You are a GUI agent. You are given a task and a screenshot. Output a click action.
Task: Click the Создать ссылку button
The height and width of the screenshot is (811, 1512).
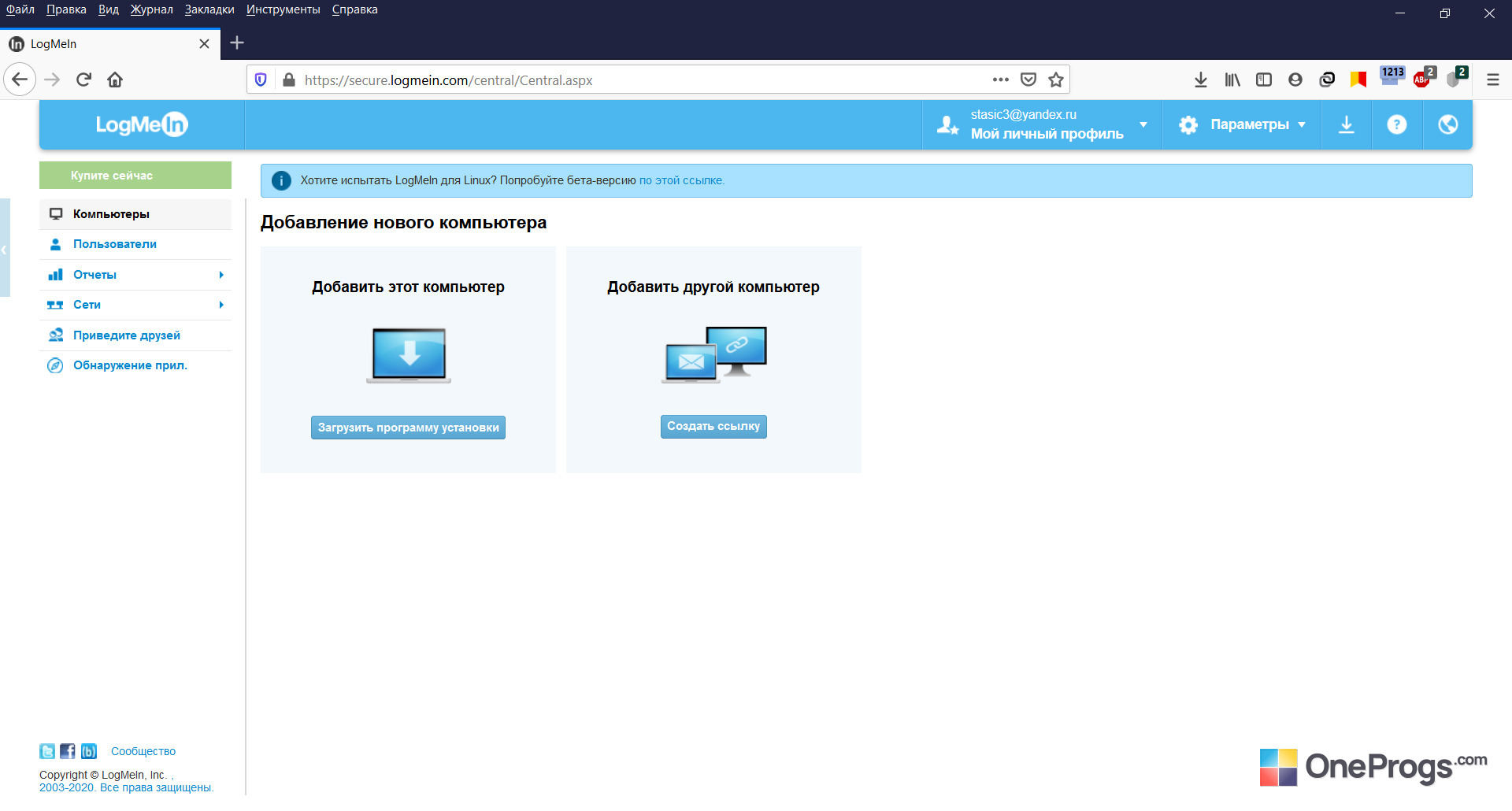click(713, 426)
